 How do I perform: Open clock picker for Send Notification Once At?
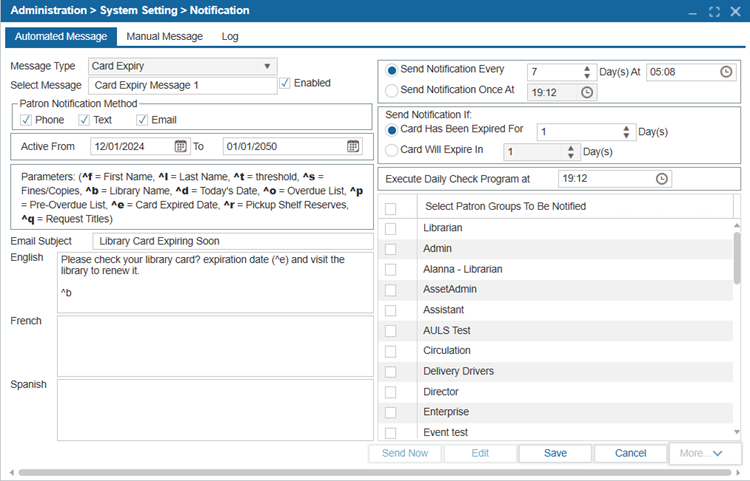(587, 92)
